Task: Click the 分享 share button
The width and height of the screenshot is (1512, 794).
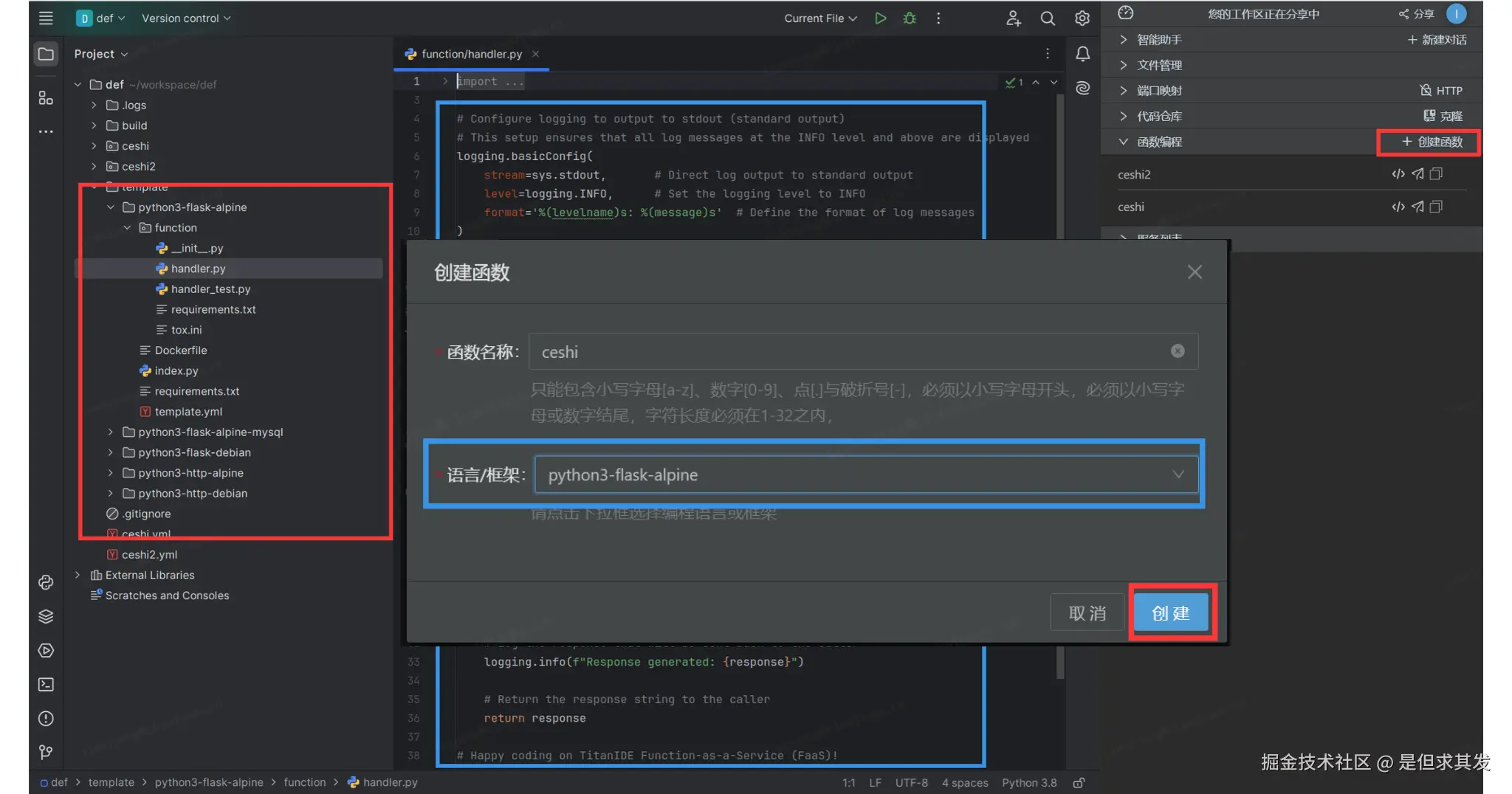Action: tap(1416, 13)
